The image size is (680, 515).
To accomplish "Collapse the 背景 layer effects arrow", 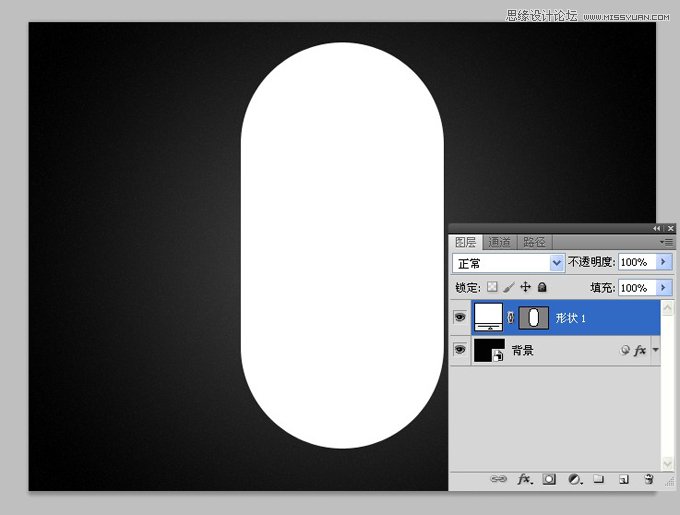I will [655, 350].
